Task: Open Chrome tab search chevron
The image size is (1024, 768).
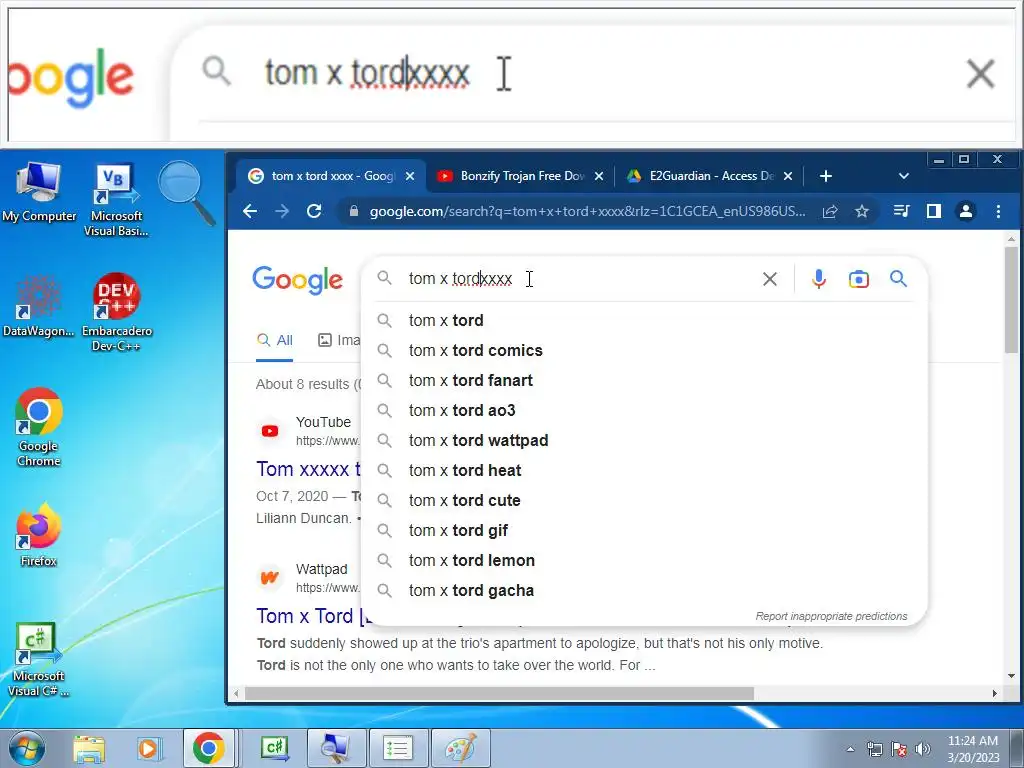Action: coord(904,176)
